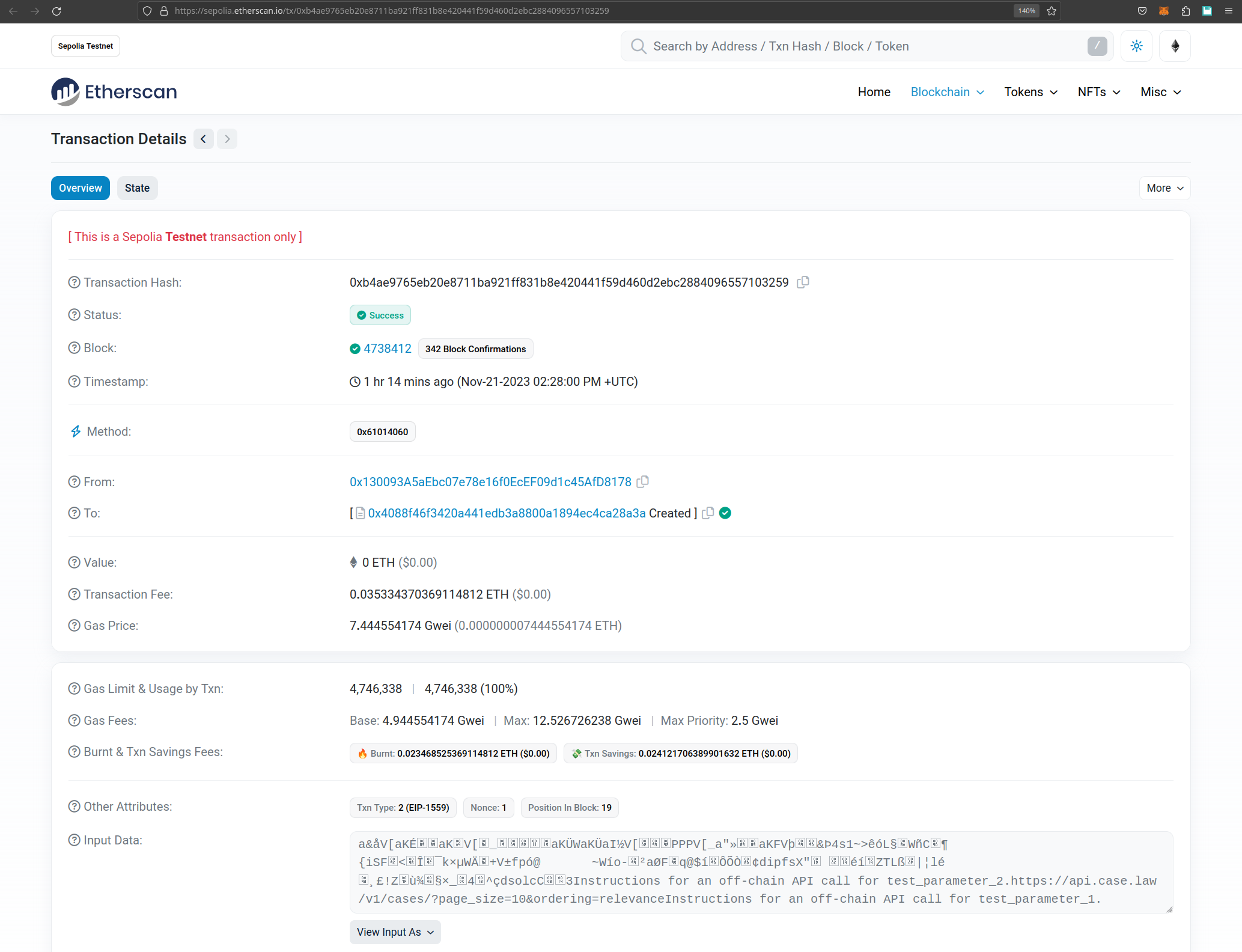Screen dimensions: 1242x952
Task: Click the Home menu item
Action: [x=874, y=92]
